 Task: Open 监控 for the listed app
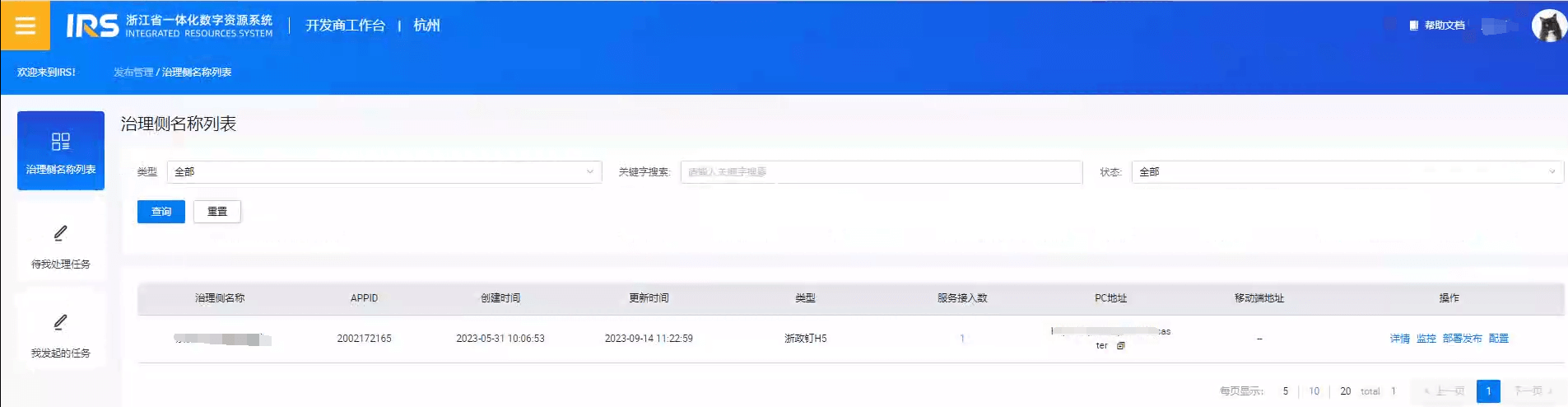pyautogui.click(x=1426, y=339)
